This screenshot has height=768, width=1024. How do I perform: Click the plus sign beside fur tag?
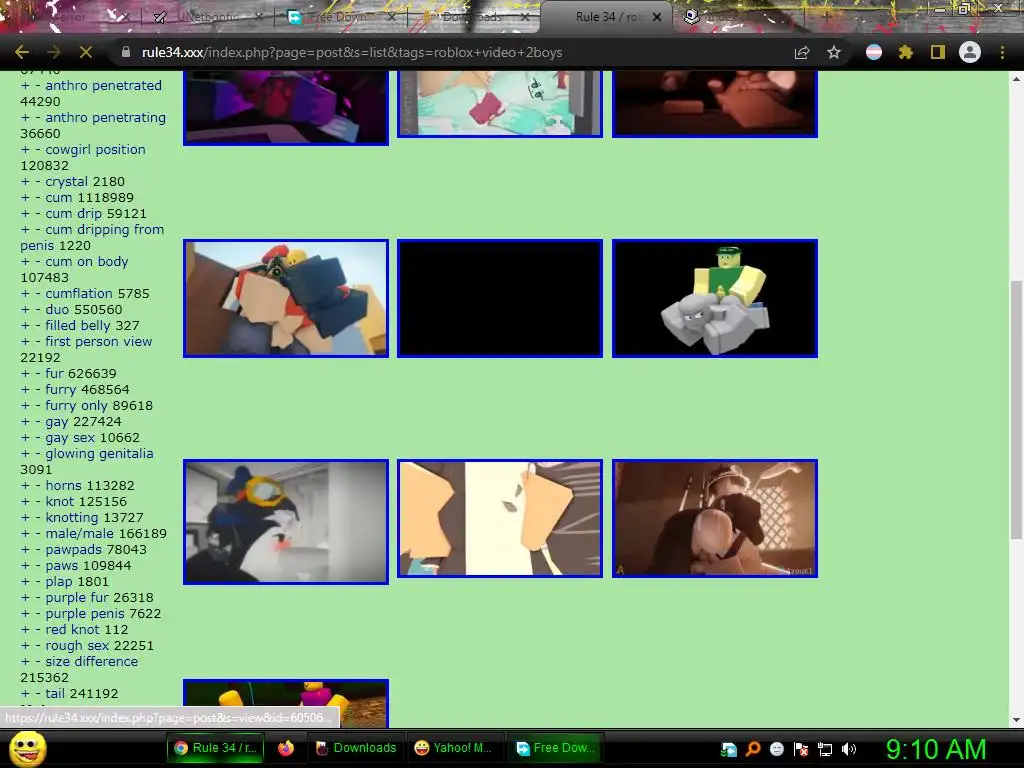(25, 374)
